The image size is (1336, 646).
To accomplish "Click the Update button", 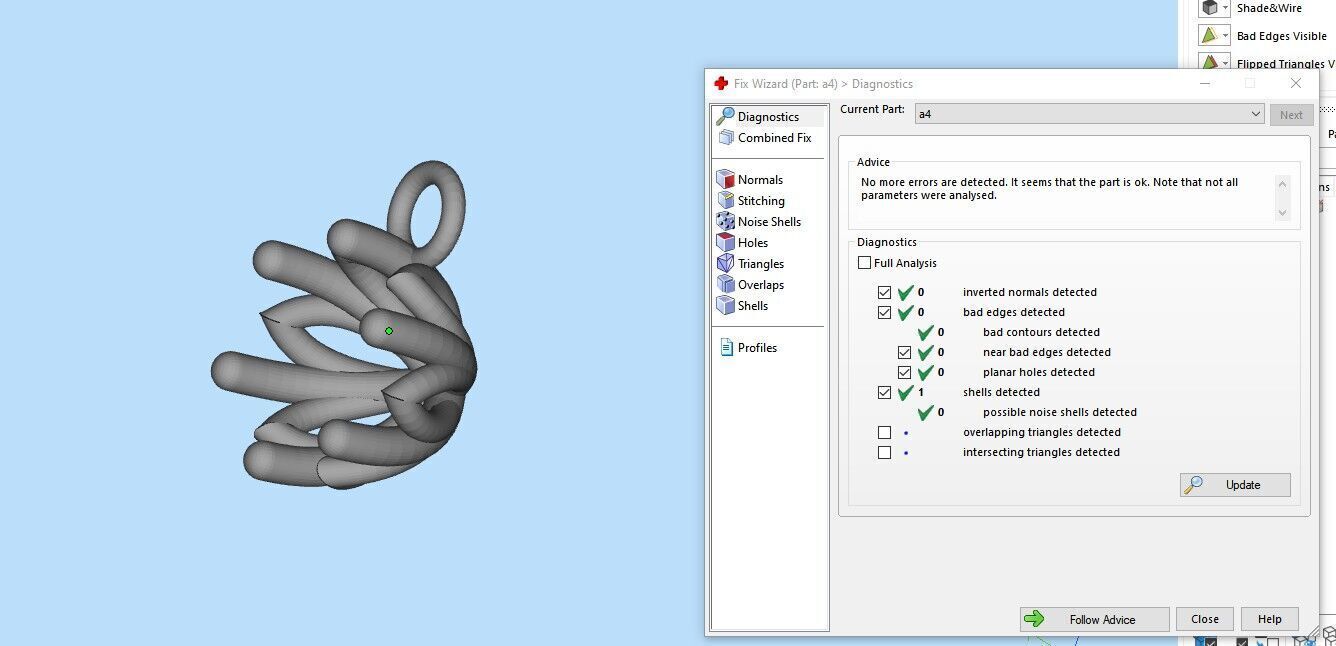I will tap(1235, 485).
